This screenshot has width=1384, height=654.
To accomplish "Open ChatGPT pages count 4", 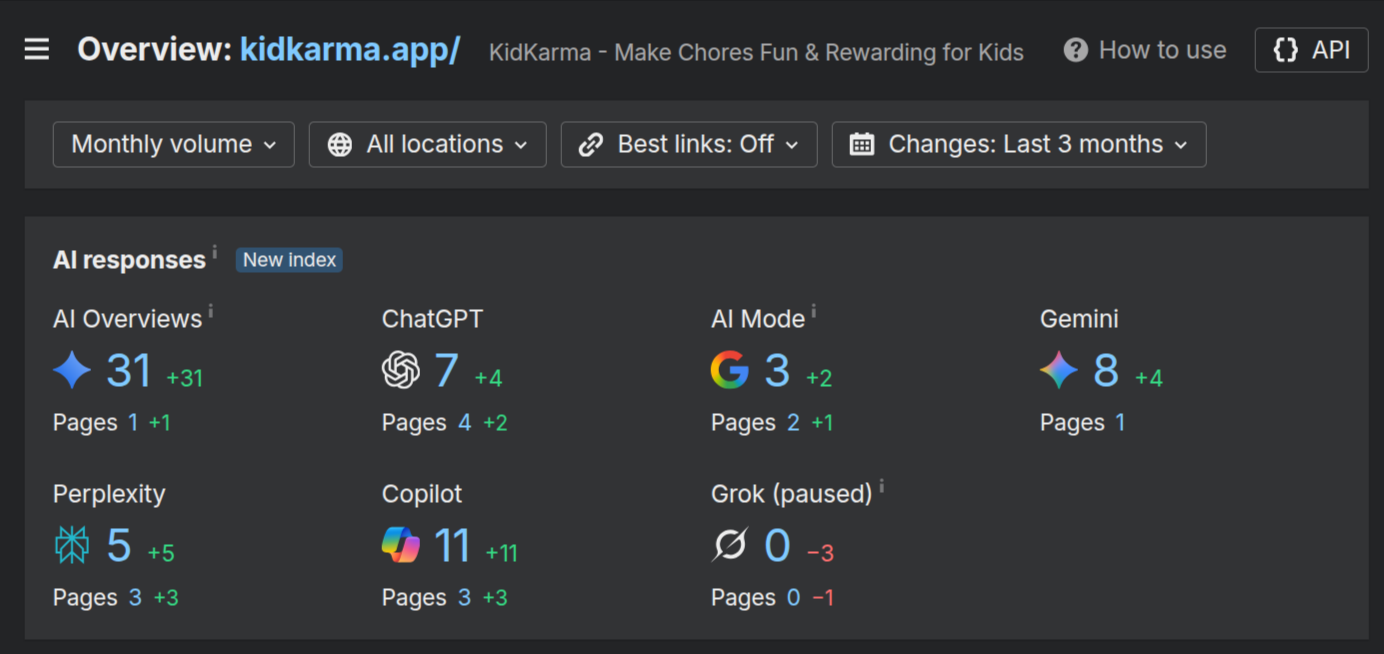I will [464, 423].
